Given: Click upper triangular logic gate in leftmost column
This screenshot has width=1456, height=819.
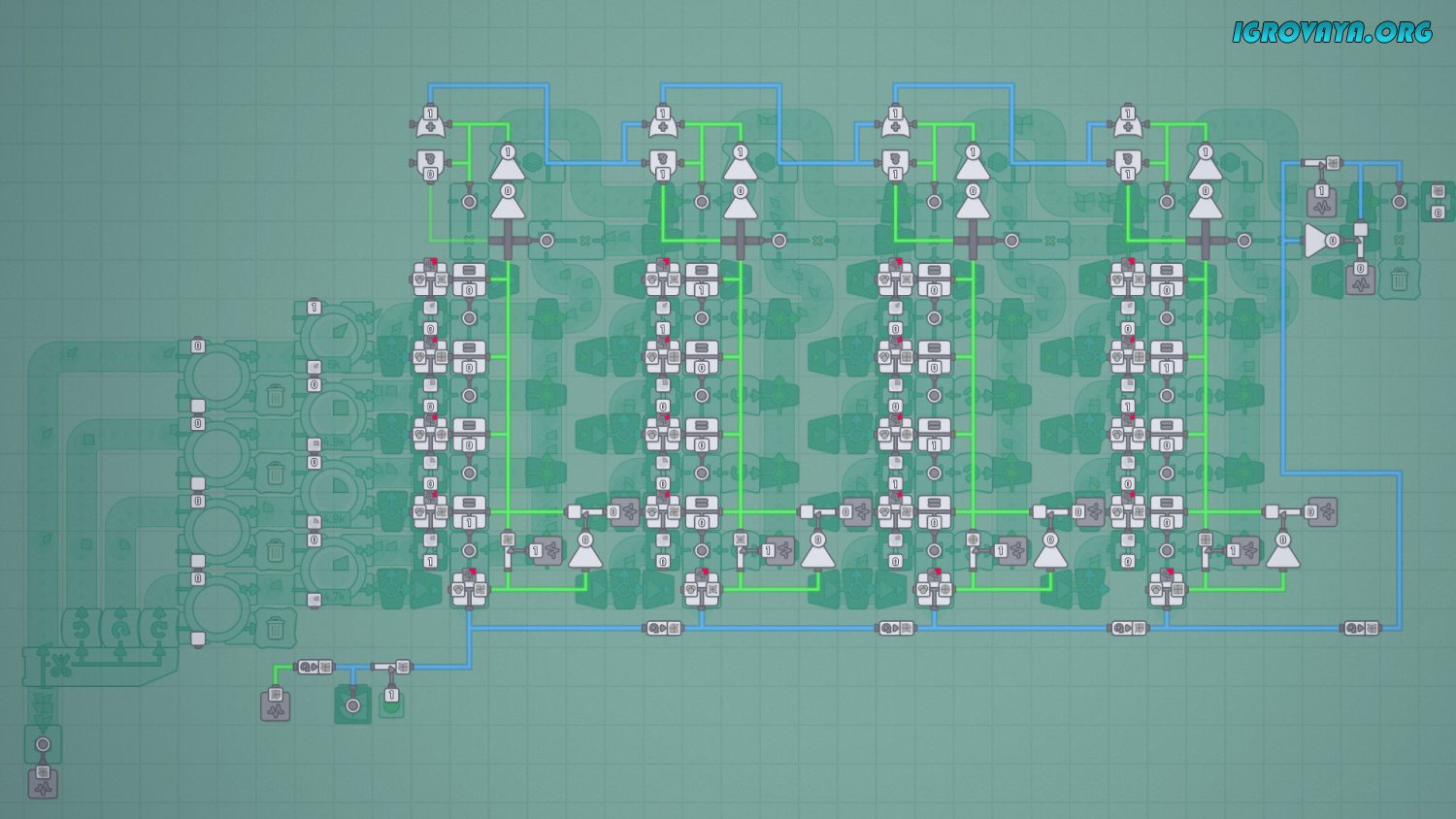Looking at the screenshot, I should click(507, 163).
